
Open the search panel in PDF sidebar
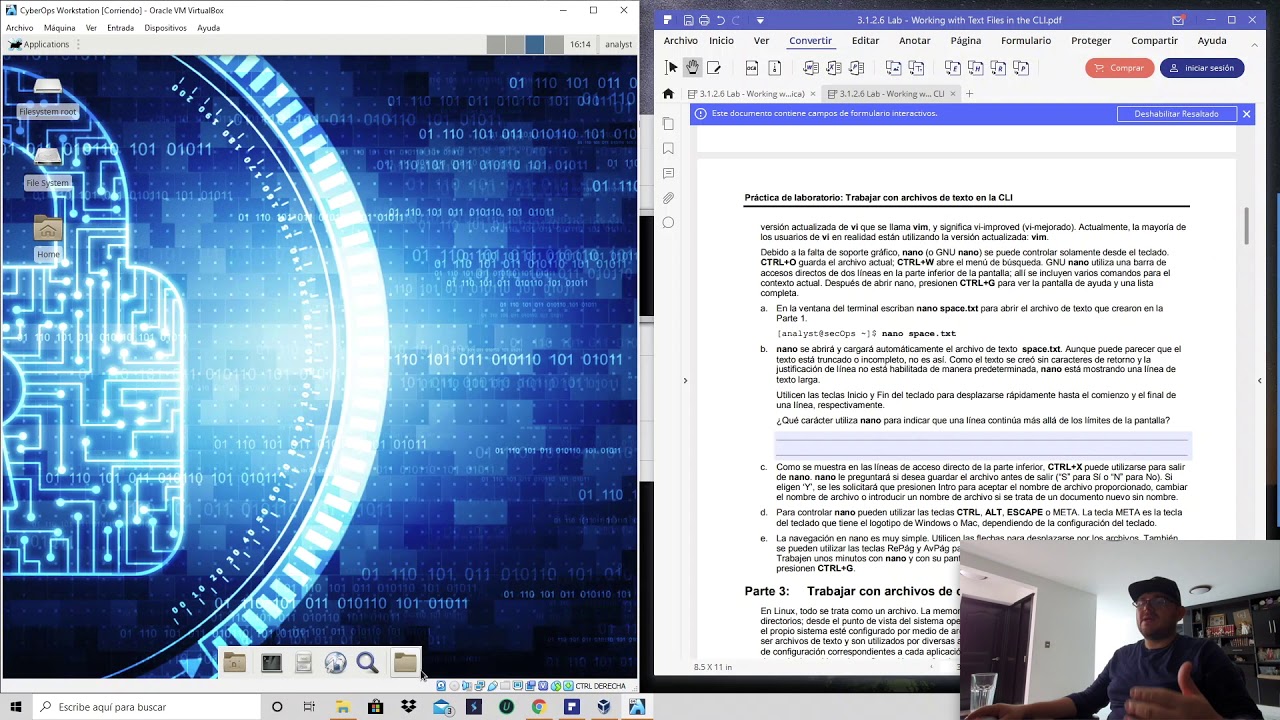coord(669,223)
